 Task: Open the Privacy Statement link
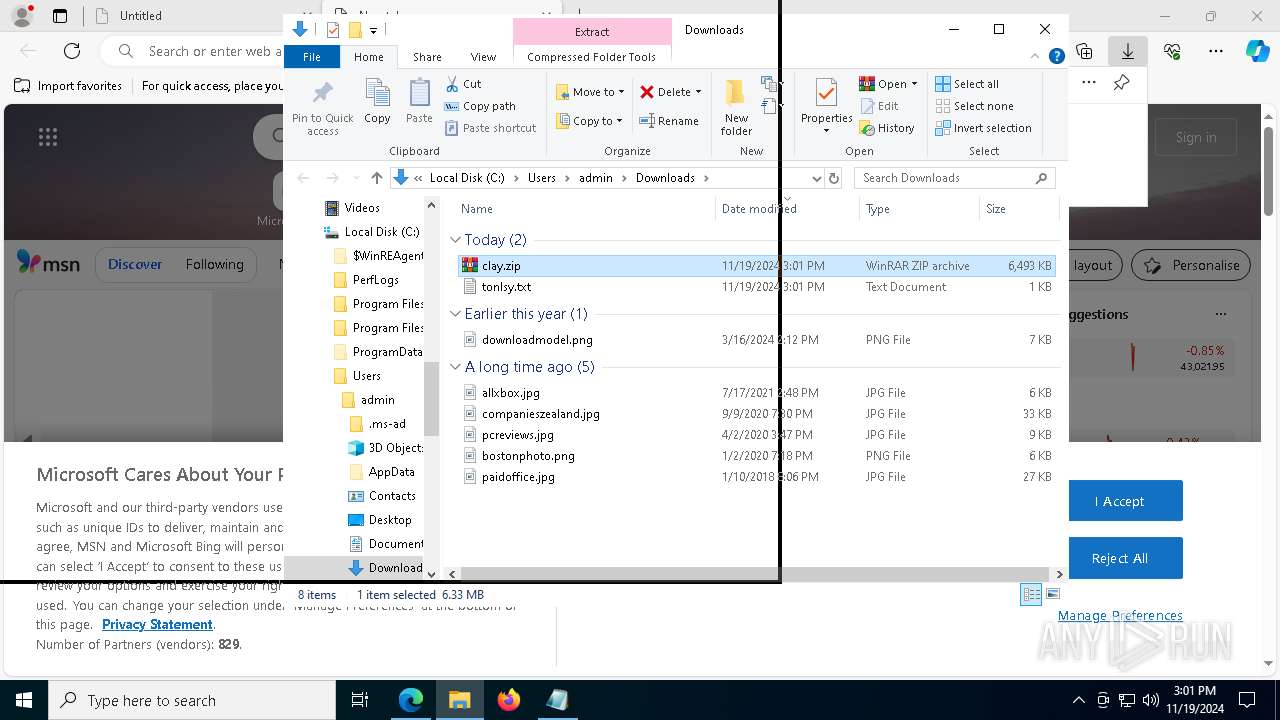click(x=157, y=624)
